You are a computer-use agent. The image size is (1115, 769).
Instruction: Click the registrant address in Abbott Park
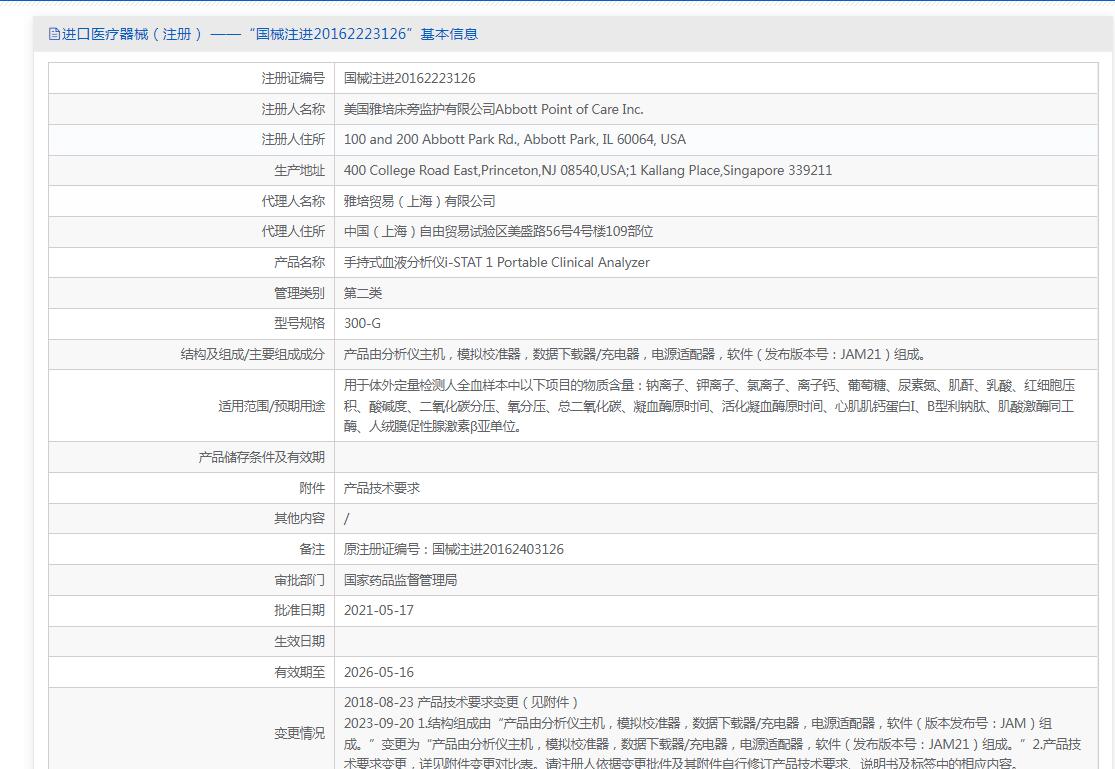(514, 140)
